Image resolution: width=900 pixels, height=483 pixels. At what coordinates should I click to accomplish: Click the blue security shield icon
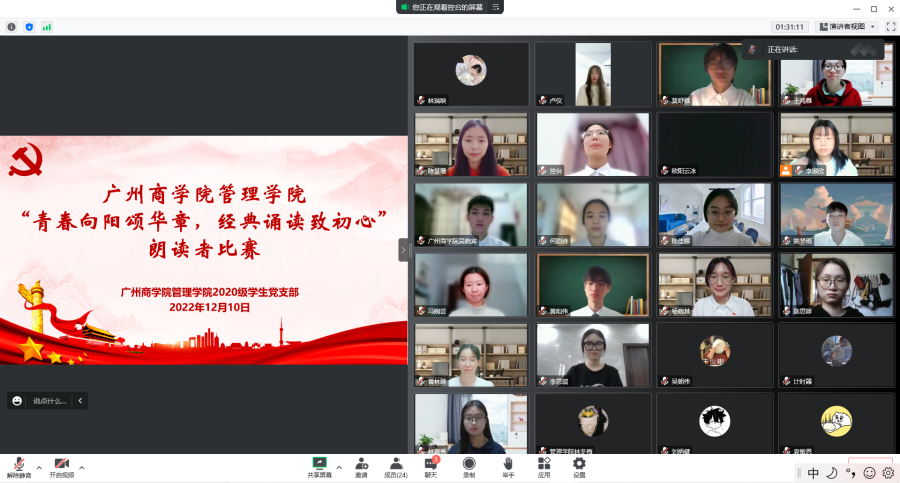pyautogui.click(x=29, y=27)
